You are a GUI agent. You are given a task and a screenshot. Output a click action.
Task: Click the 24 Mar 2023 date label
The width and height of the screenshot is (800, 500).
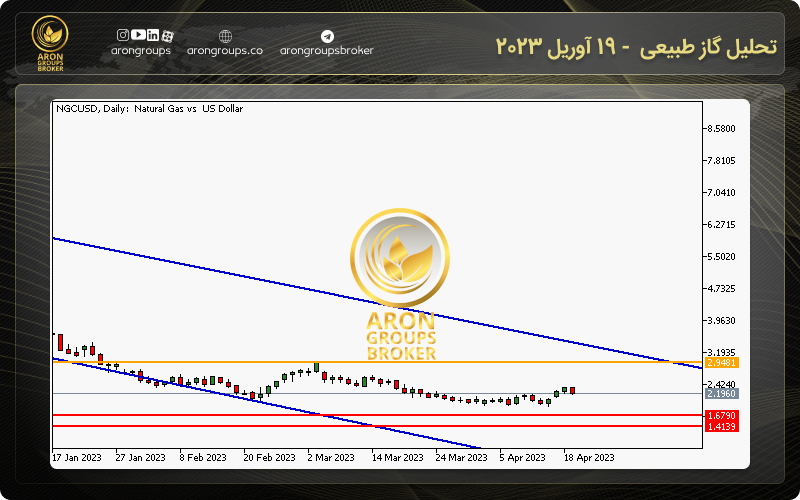tap(462, 458)
